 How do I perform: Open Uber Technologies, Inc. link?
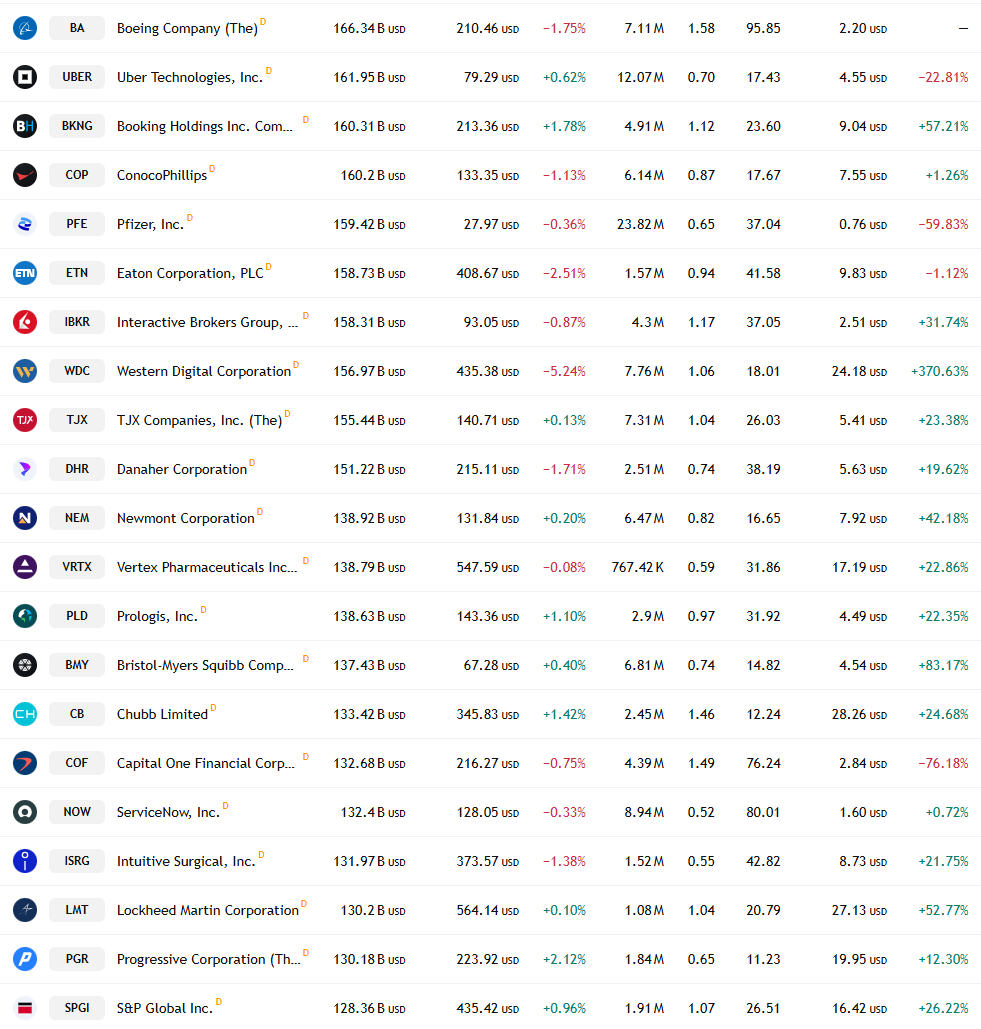[x=190, y=77]
